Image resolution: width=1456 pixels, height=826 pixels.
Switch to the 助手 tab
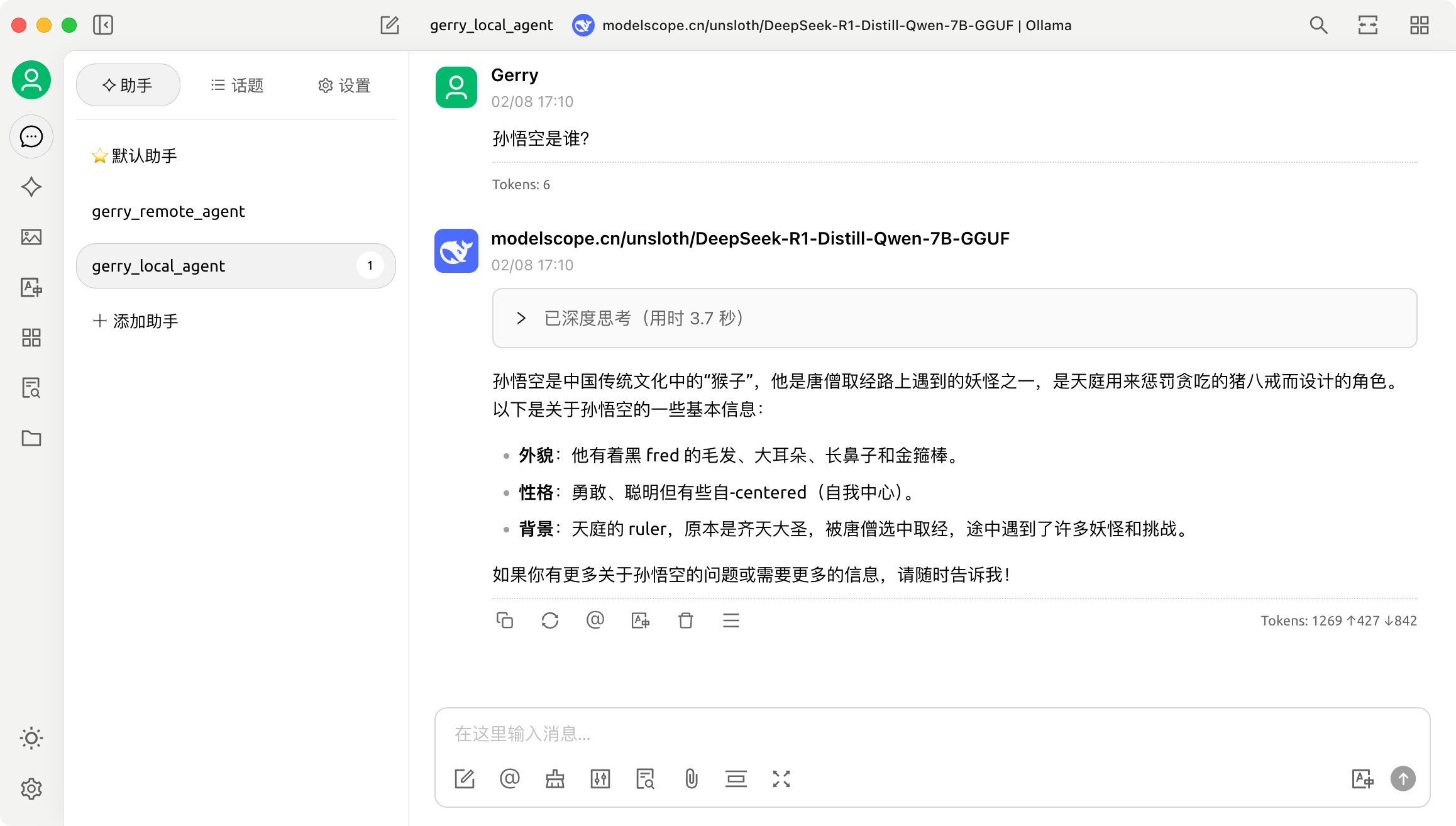[128, 85]
